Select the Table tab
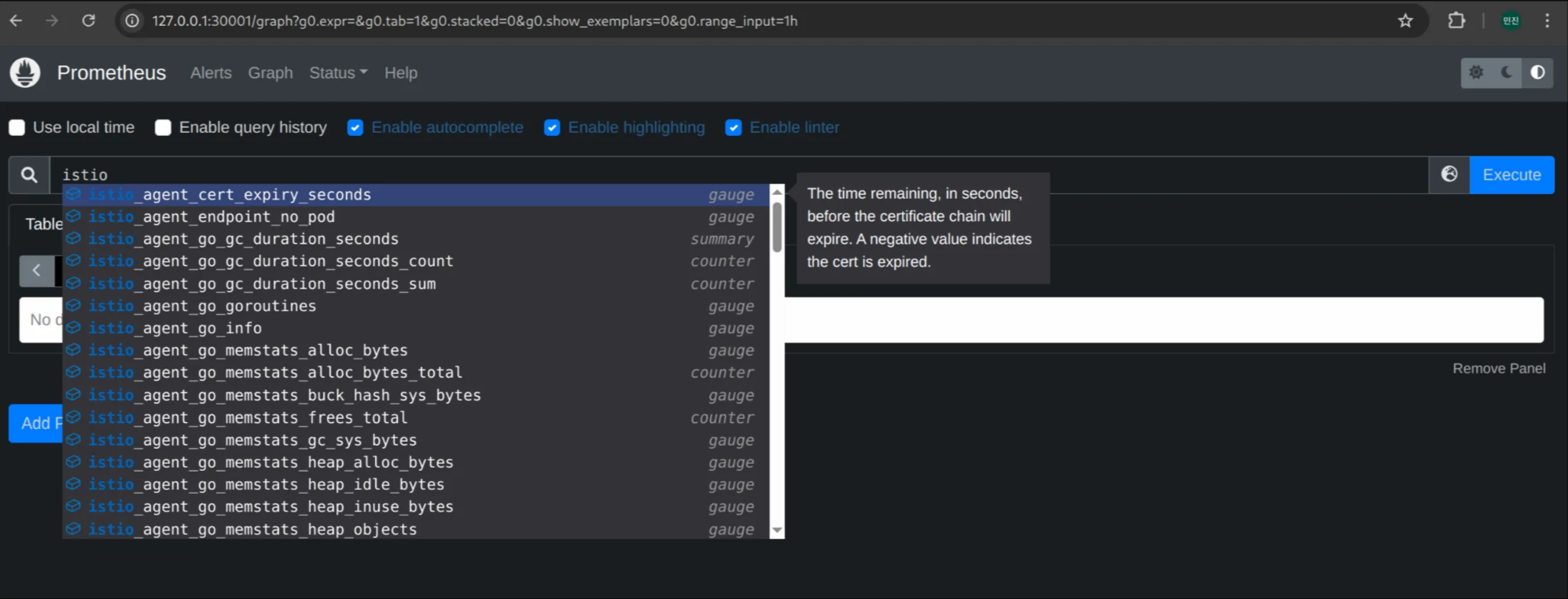 pyautogui.click(x=42, y=224)
